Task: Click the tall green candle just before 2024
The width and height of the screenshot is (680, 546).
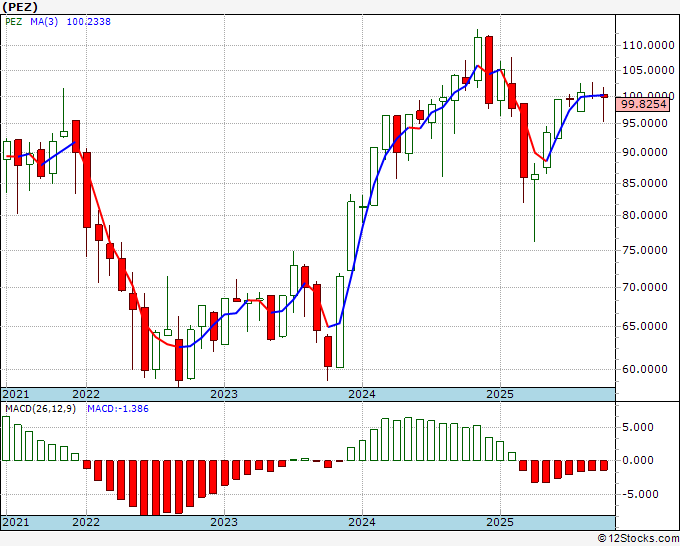Action: [351, 236]
